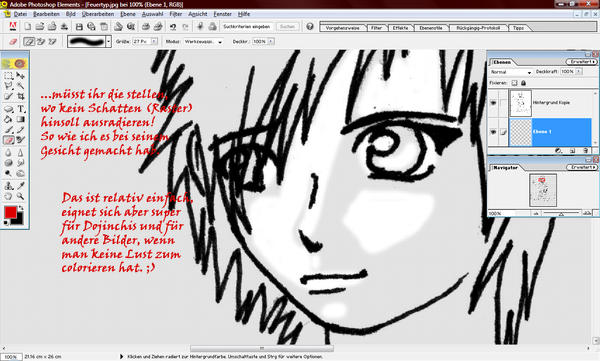Viewport: 600px width, 361px height.
Task: Toggle the lock transparent pixels checkbox
Action: pyautogui.click(x=515, y=83)
